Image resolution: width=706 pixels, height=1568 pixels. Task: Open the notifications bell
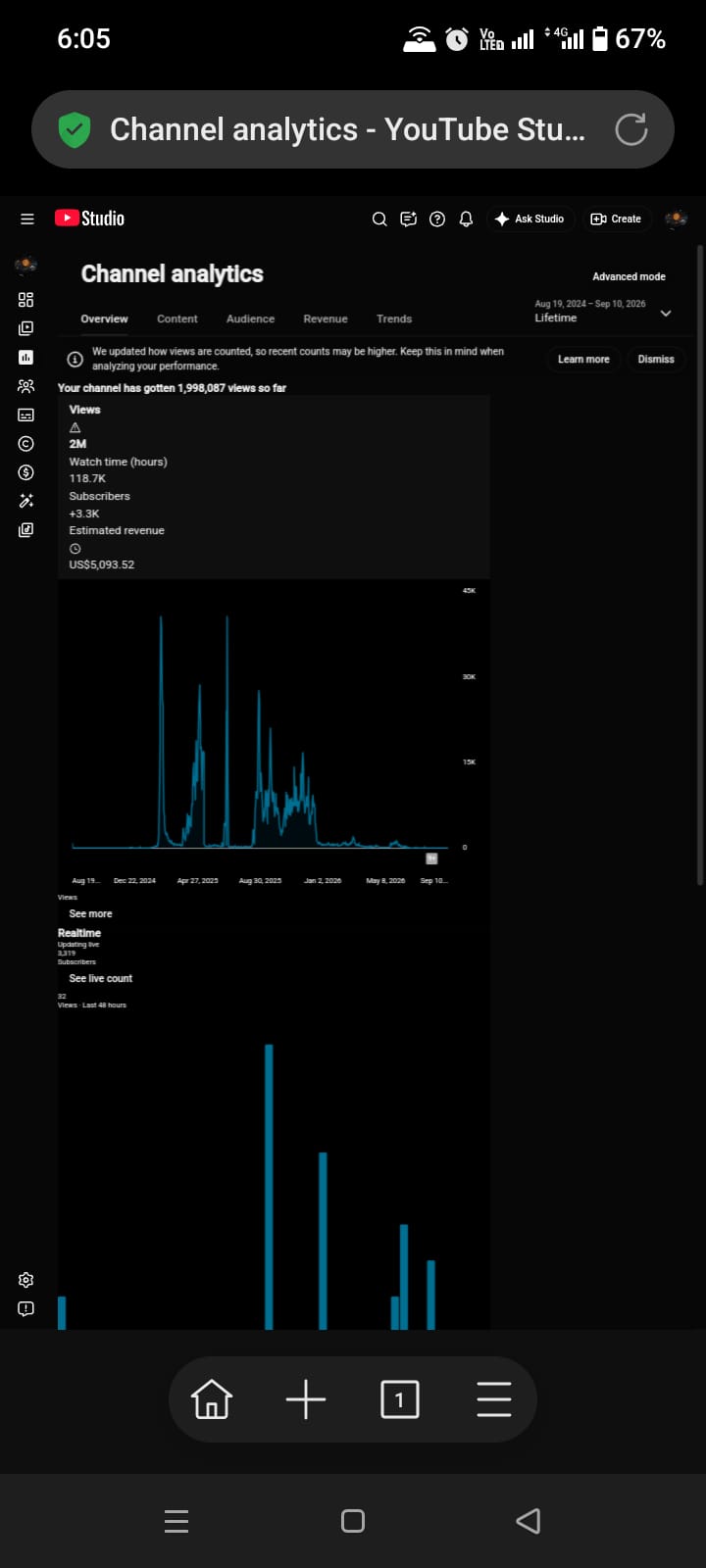(466, 219)
